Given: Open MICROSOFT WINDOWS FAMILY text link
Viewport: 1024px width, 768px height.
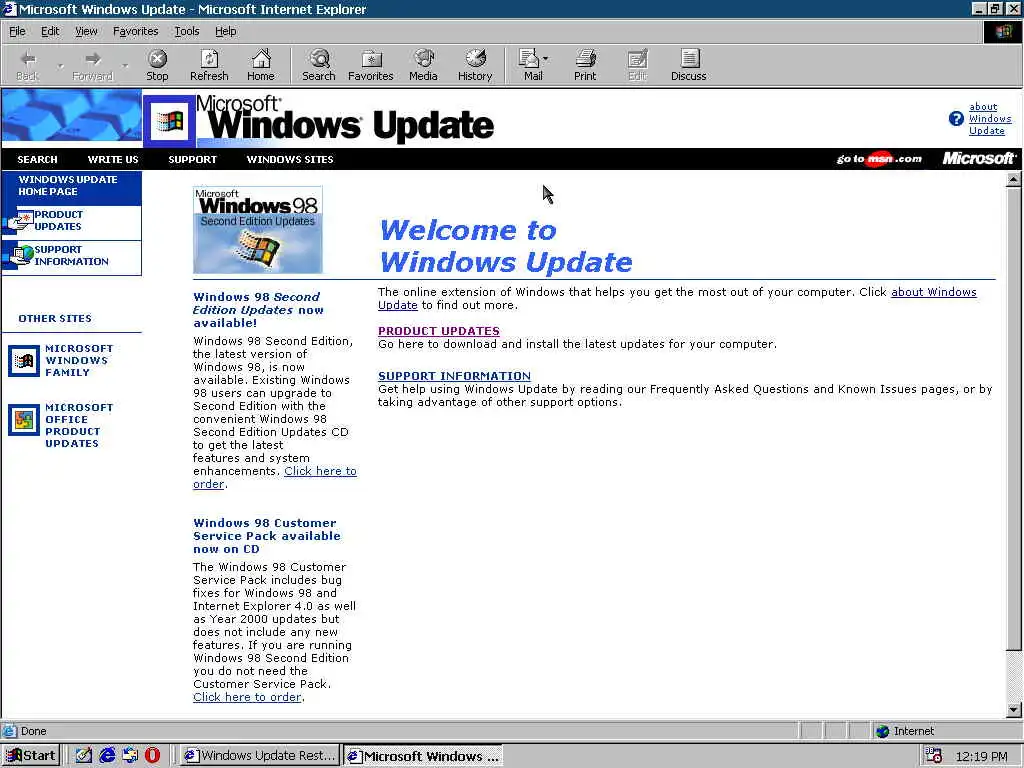Looking at the screenshot, I should pos(78,360).
